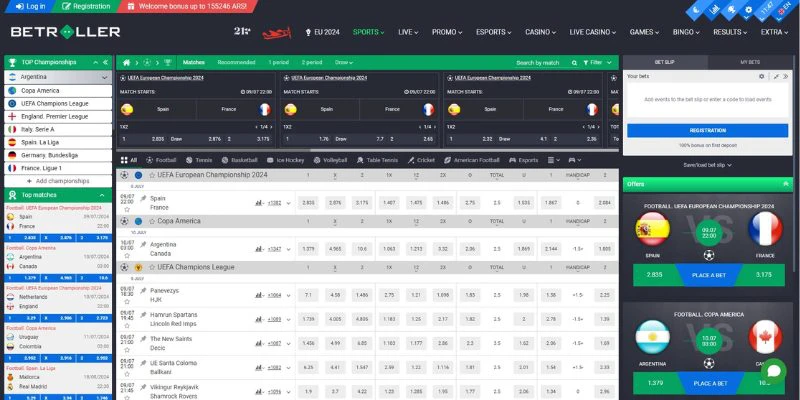The height and width of the screenshot is (400, 800).
Task: Collapse TOP Championships with the up chevron
Action: point(95,62)
